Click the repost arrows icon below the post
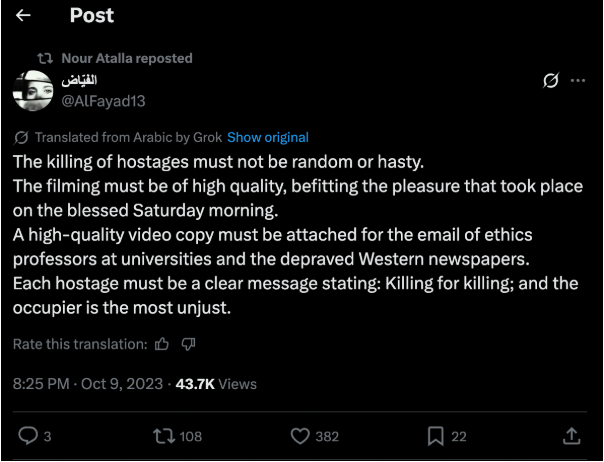This screenshot has width=604, height=462. coord(162,436)
